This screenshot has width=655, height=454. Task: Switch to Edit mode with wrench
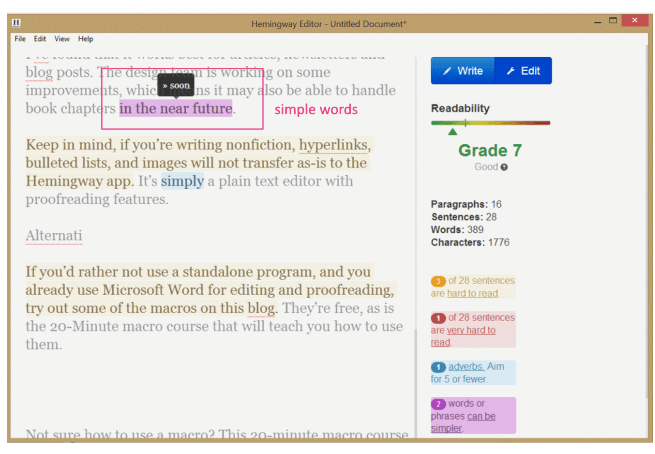click(523, 71)
